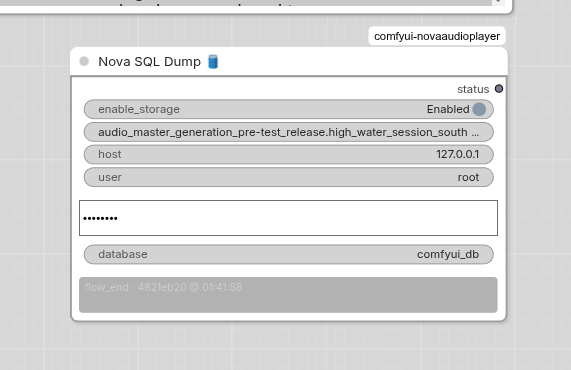This screenshot has height=370, width=571.
Task: Click the node collapse dot beside Nova SQL Dump
Action: [84, 61]
